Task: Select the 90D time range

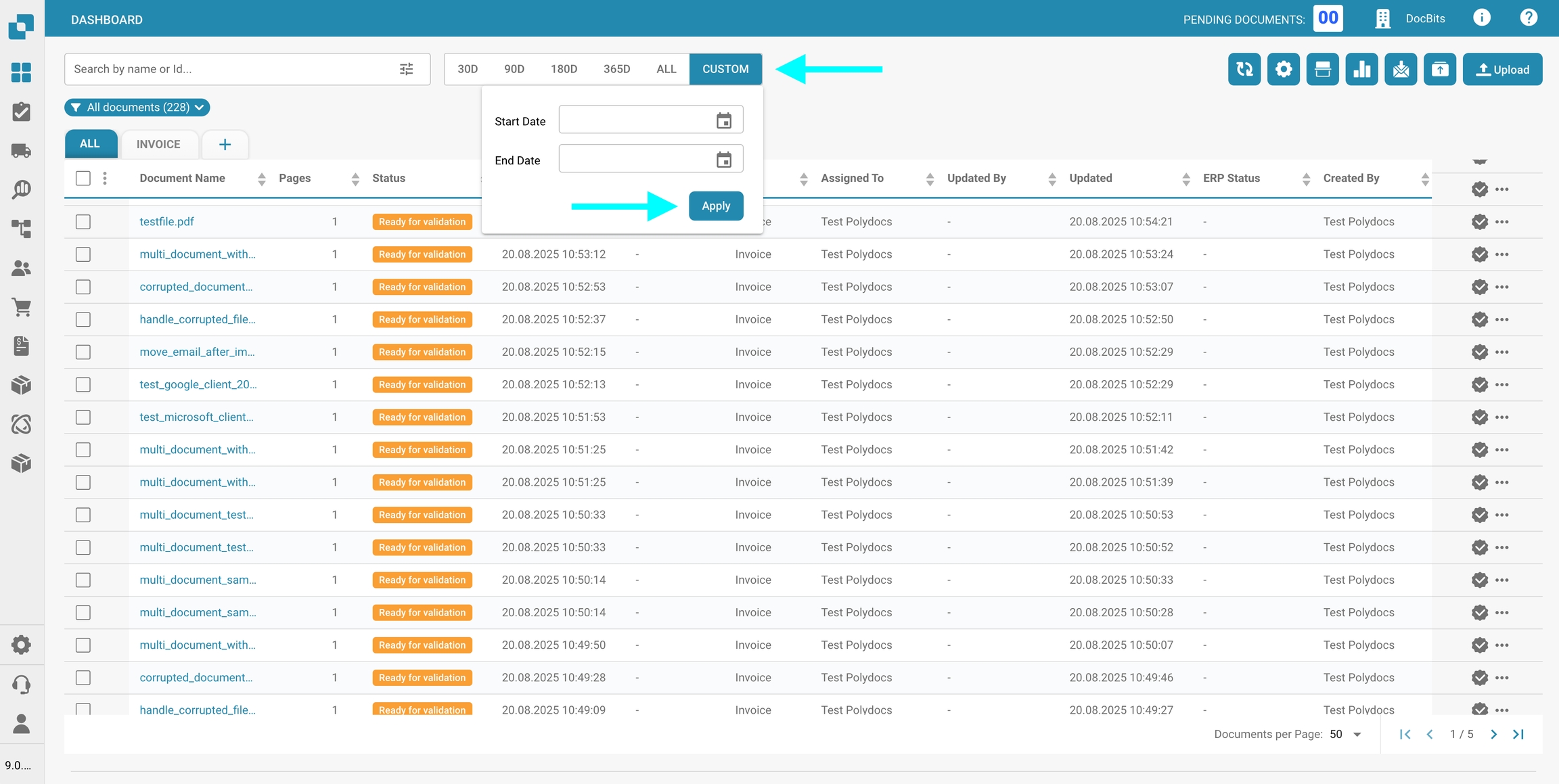Action: pos(514,69)
